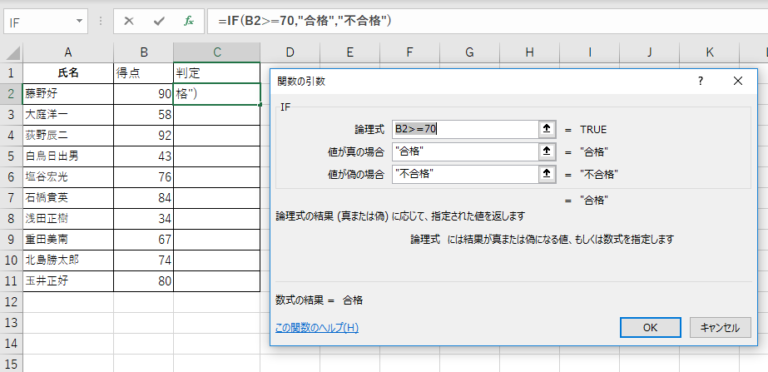Click the 値が偽の場合 input field
768x372 pixels.
click(x=465, y=174)
